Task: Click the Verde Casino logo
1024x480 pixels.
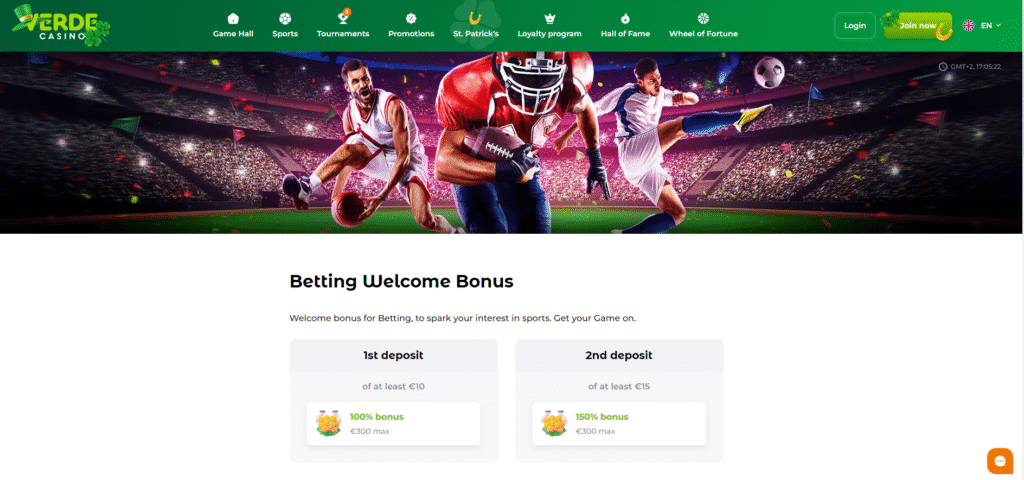Action: (x=61, y=25)
